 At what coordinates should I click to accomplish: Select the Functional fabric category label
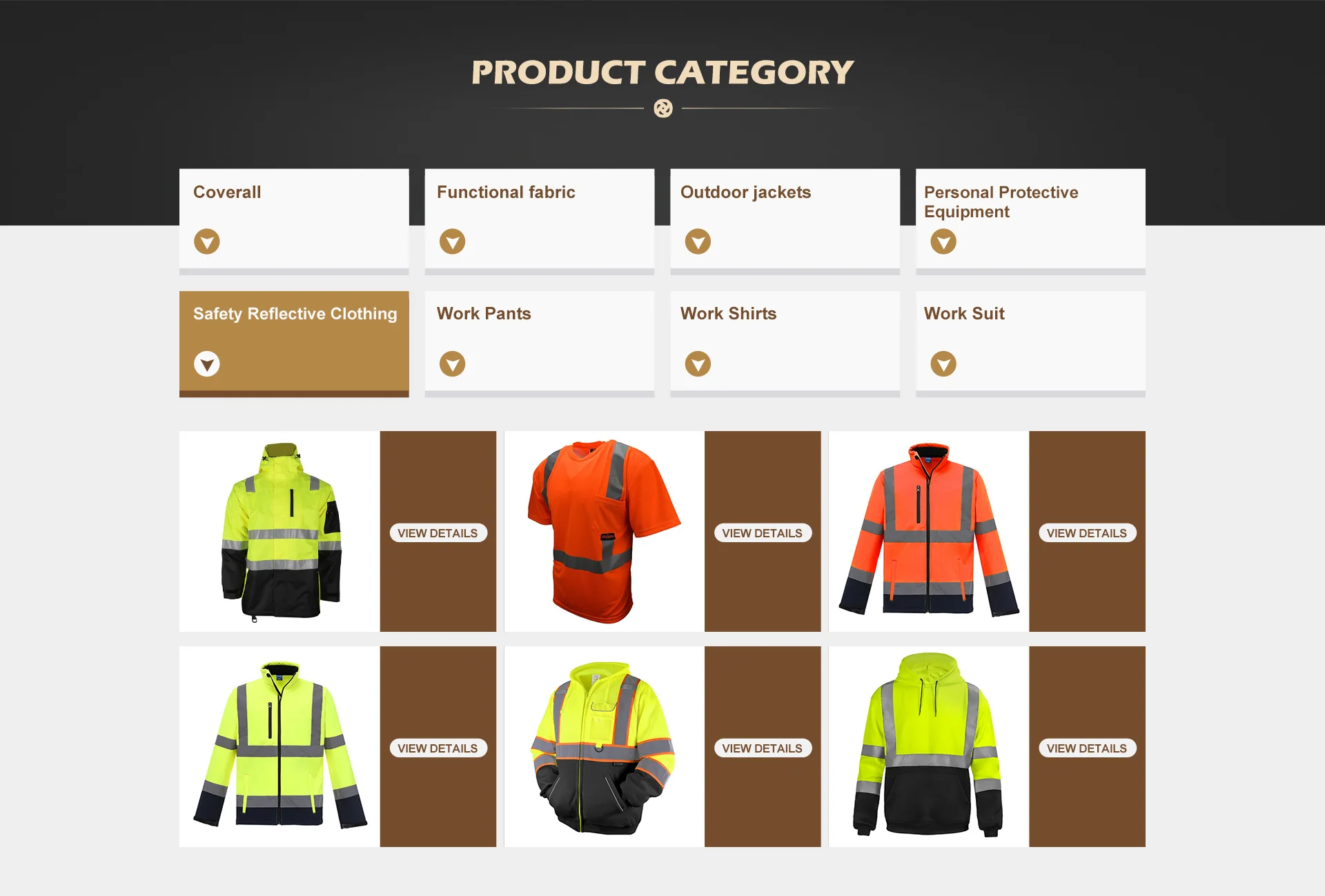[506, 192]
